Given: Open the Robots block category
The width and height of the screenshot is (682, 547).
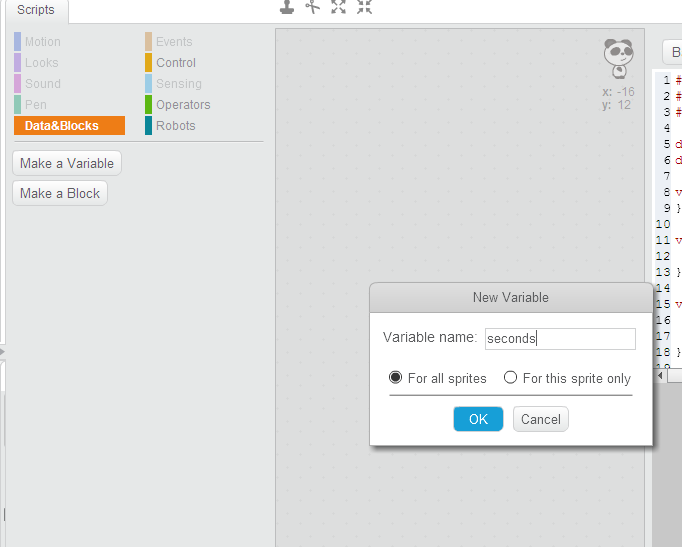Looking at the screenshot, I should pos(170,126).
